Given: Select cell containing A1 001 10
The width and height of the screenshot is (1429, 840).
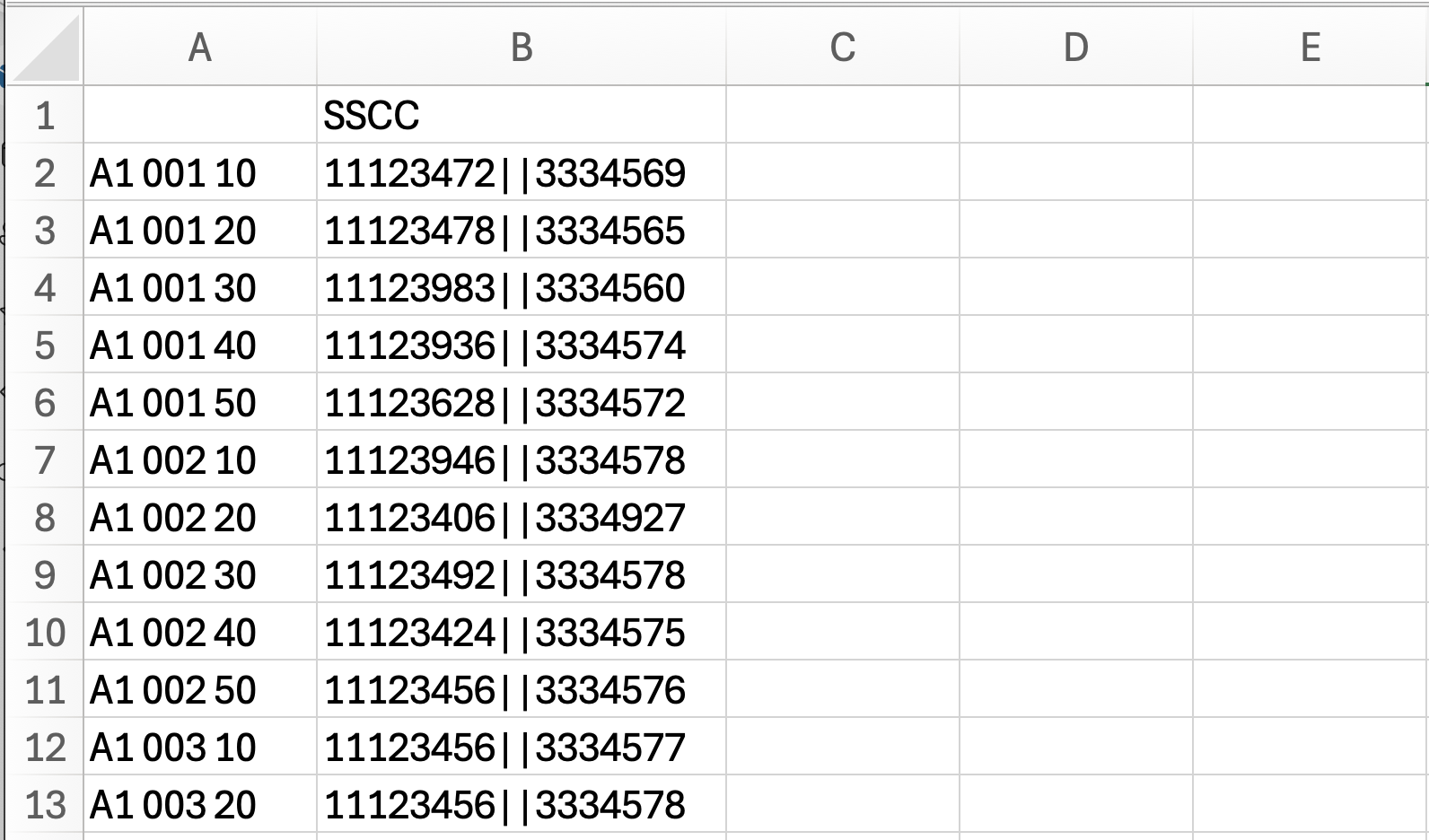Looking at the screenshot, I should point(200,172).
